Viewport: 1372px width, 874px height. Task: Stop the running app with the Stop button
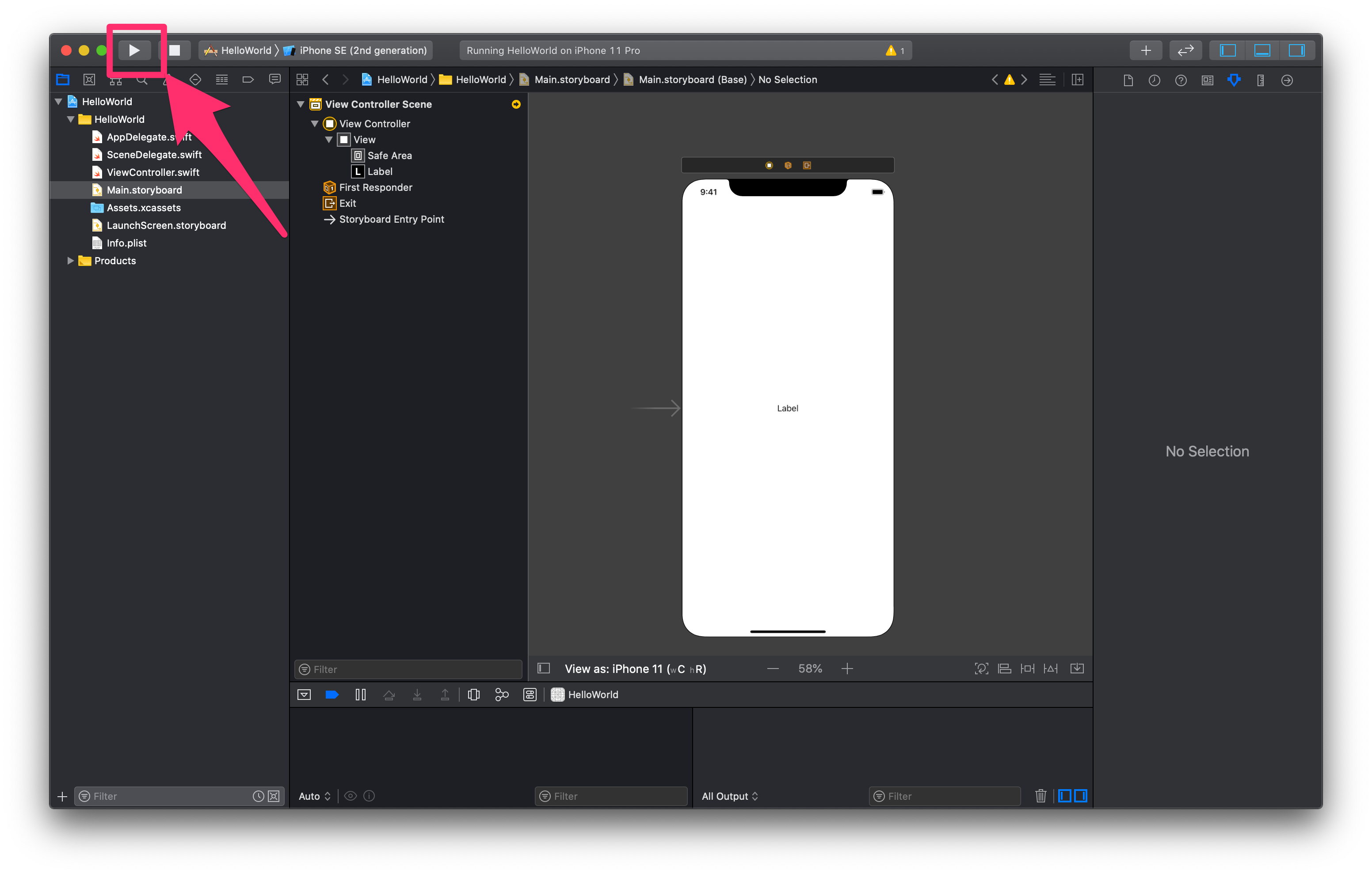[x=175, y=50]
